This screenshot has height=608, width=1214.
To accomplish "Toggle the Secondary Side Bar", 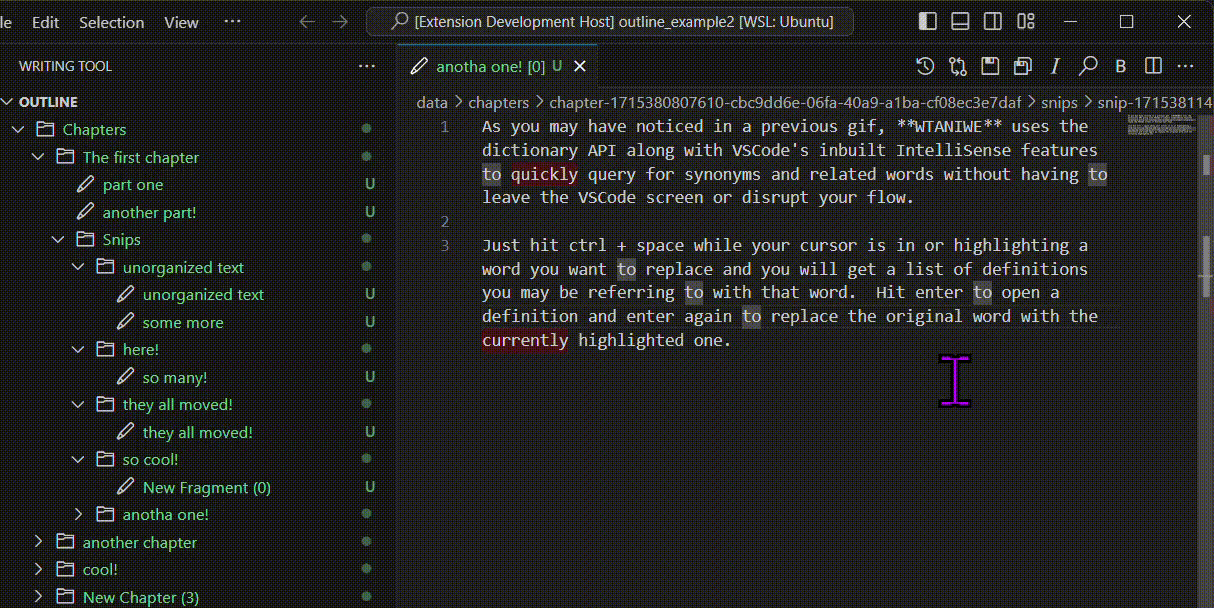I will click(992, 21).
